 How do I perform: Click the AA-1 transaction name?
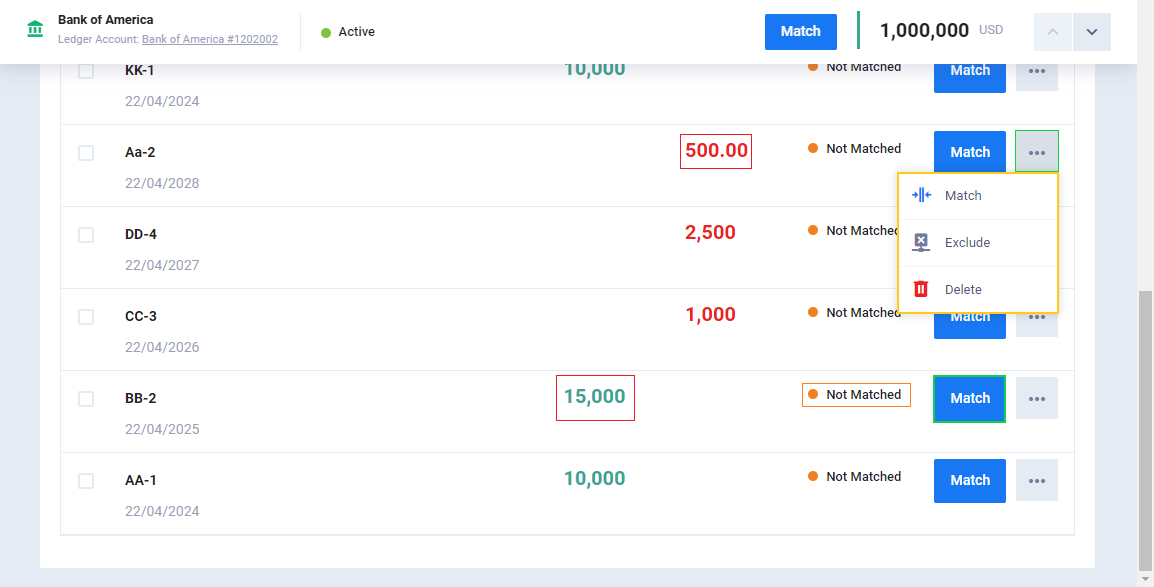pos(141,481)
